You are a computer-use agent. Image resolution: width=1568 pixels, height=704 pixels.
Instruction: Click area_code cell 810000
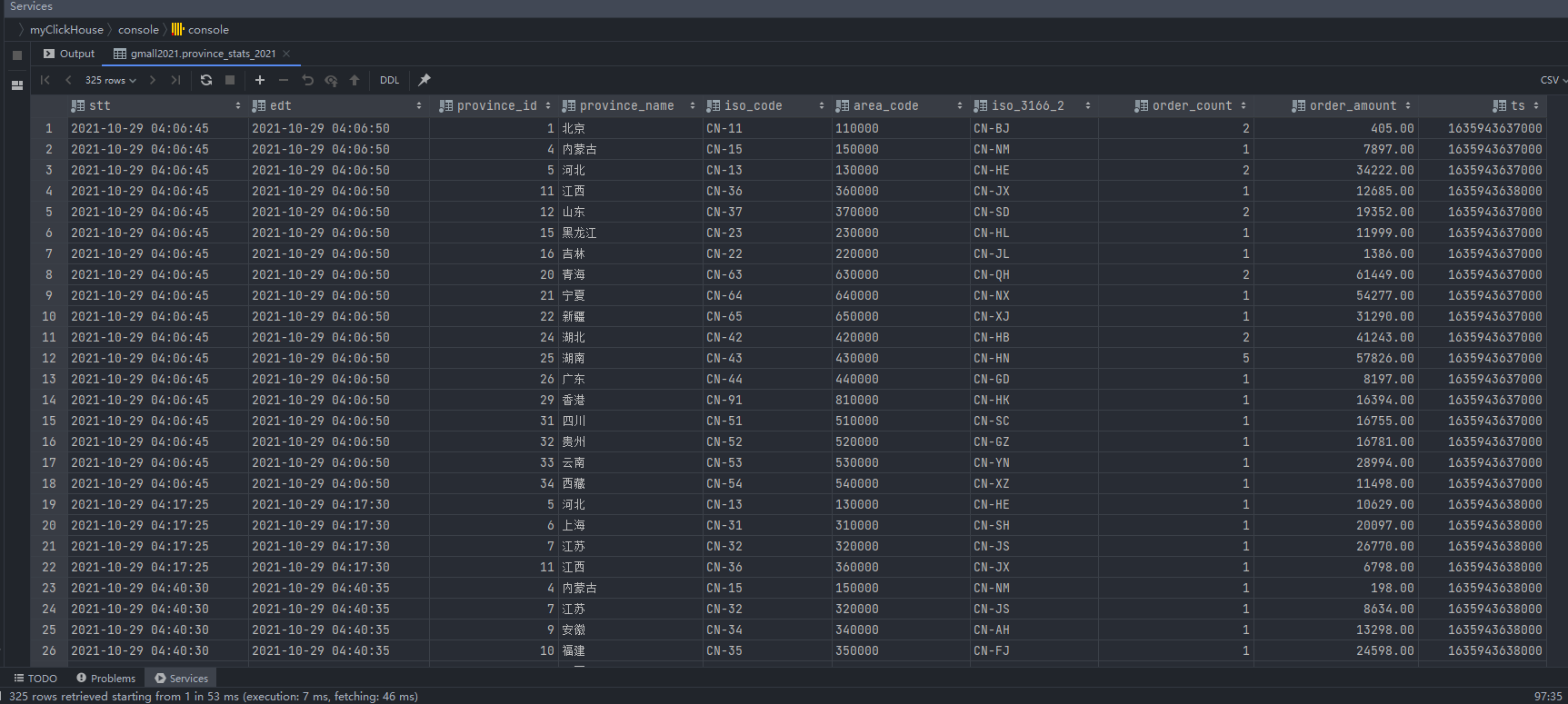point(900,401)
